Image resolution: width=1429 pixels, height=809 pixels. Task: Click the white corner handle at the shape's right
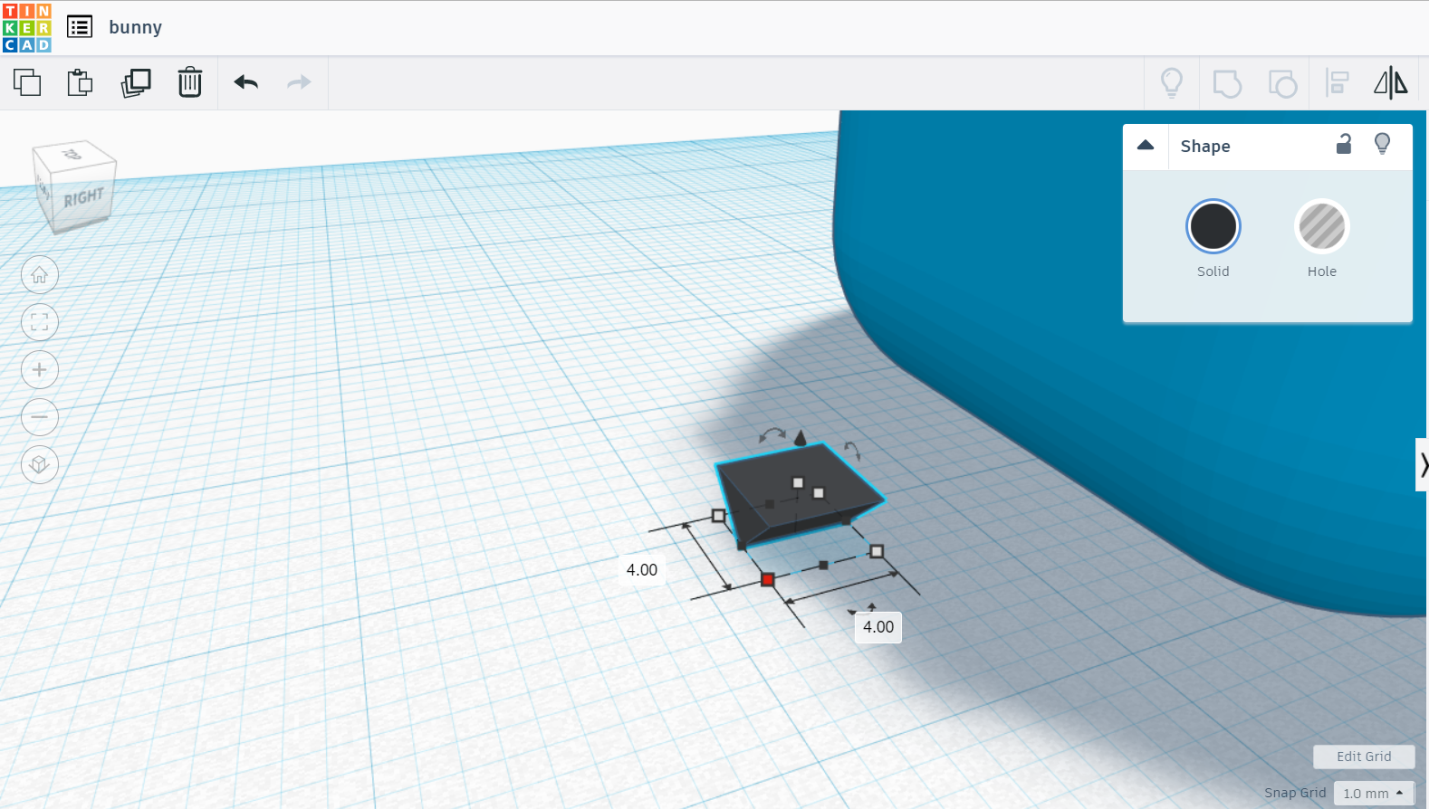point(877,551)
